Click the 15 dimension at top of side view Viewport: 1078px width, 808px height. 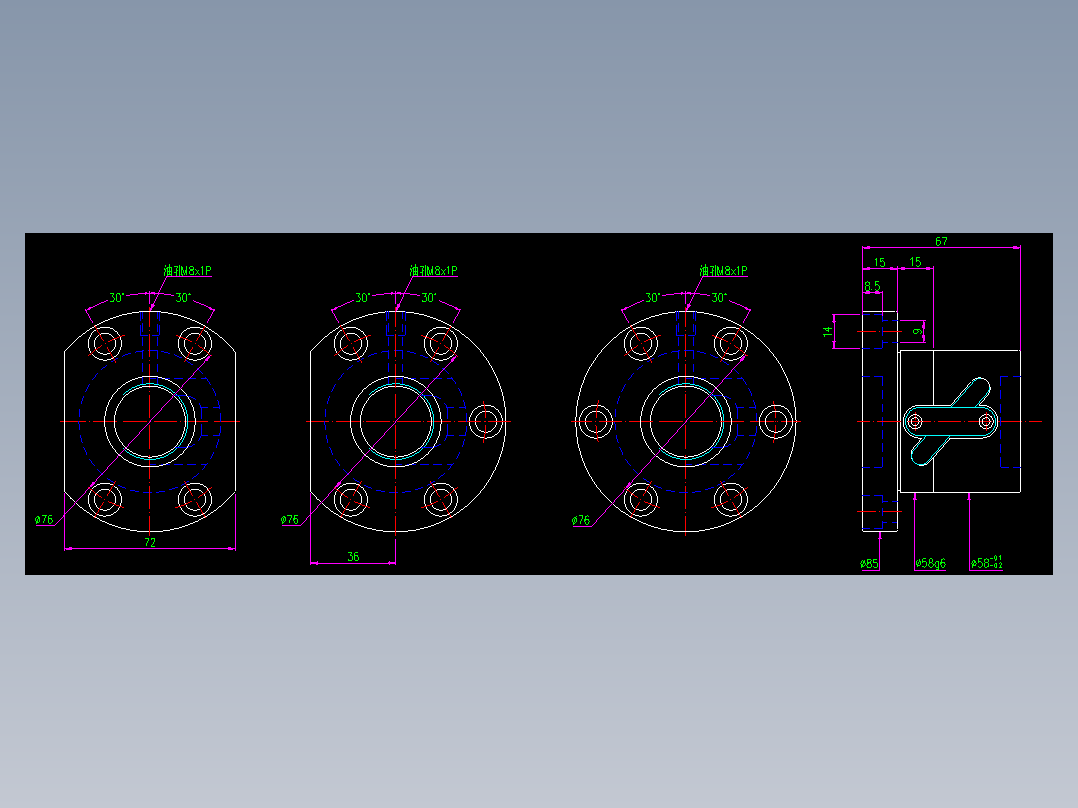(880, 262)
